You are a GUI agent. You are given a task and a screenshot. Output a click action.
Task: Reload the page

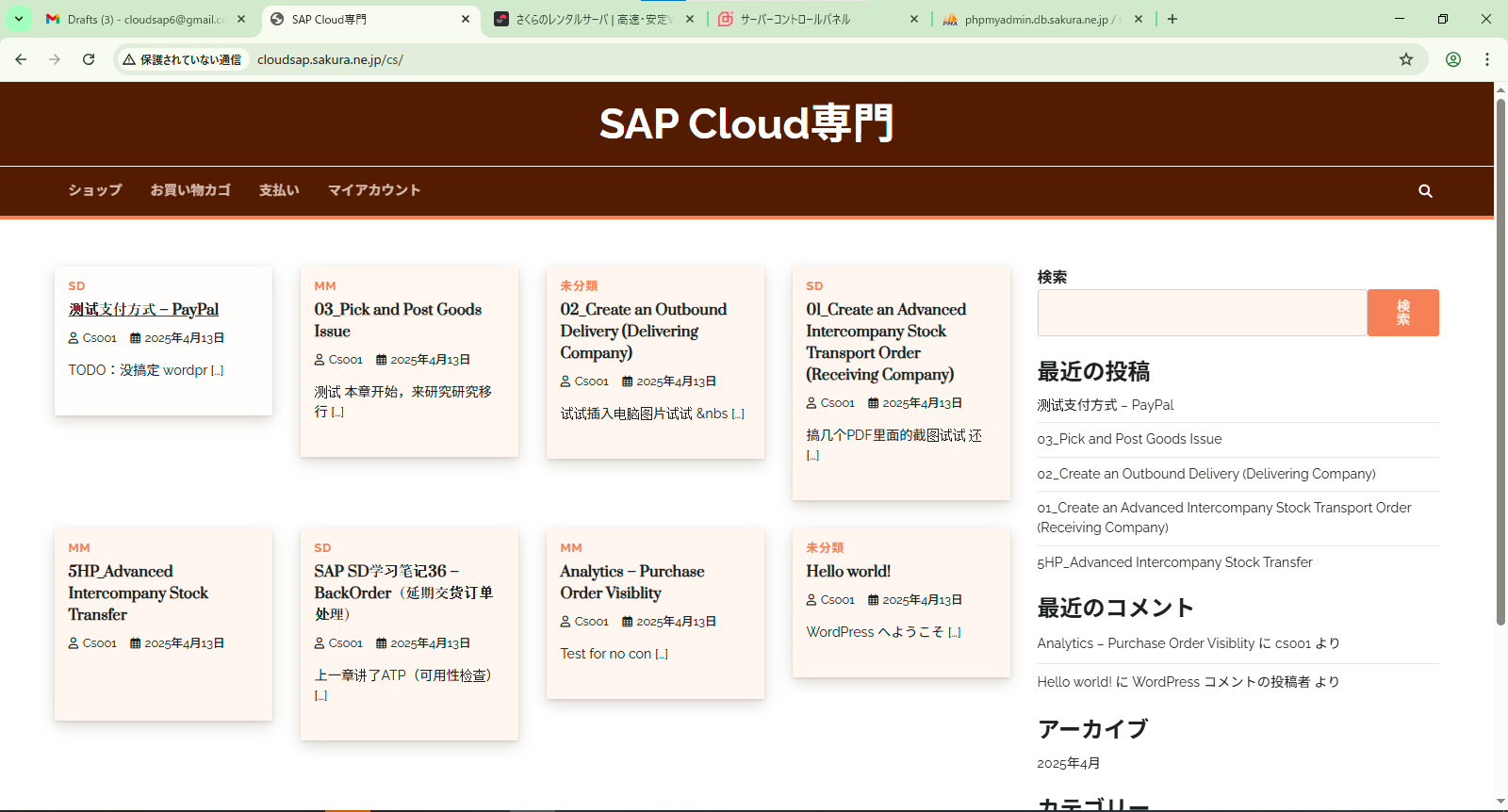89,59
